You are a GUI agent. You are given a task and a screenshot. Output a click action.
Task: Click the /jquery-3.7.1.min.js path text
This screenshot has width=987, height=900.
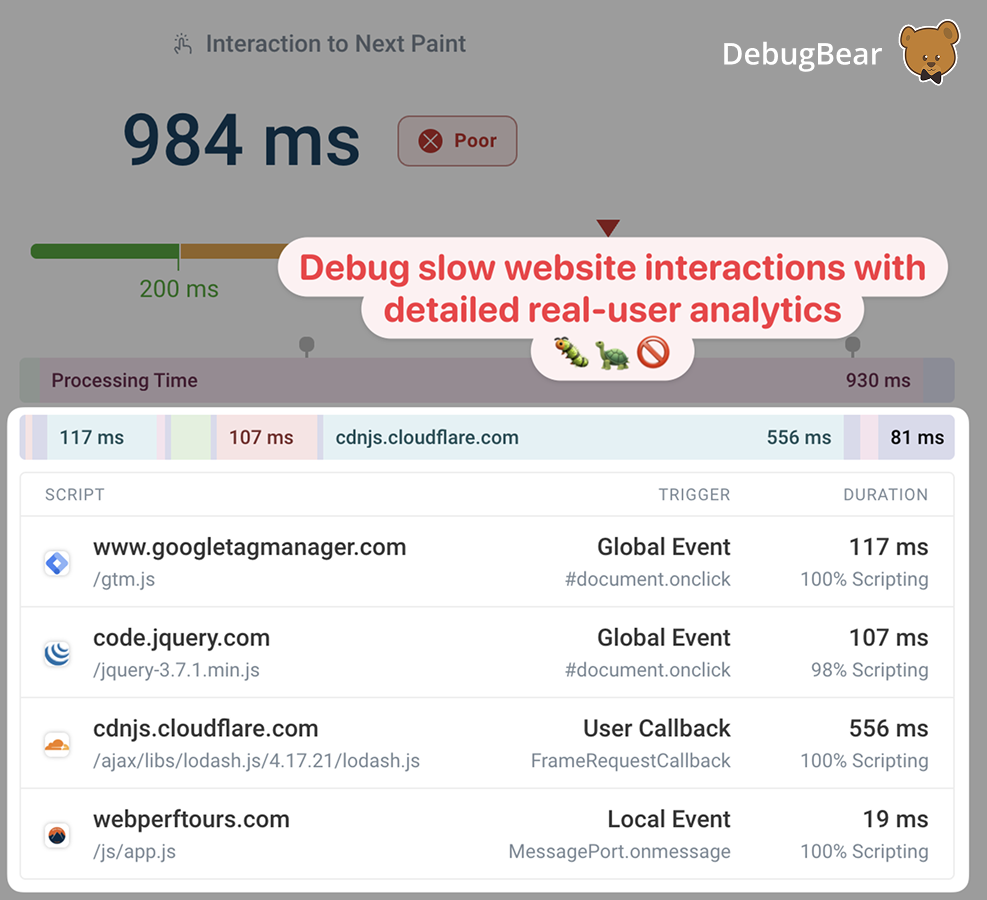pyautogui.click(x=176, y=670)
